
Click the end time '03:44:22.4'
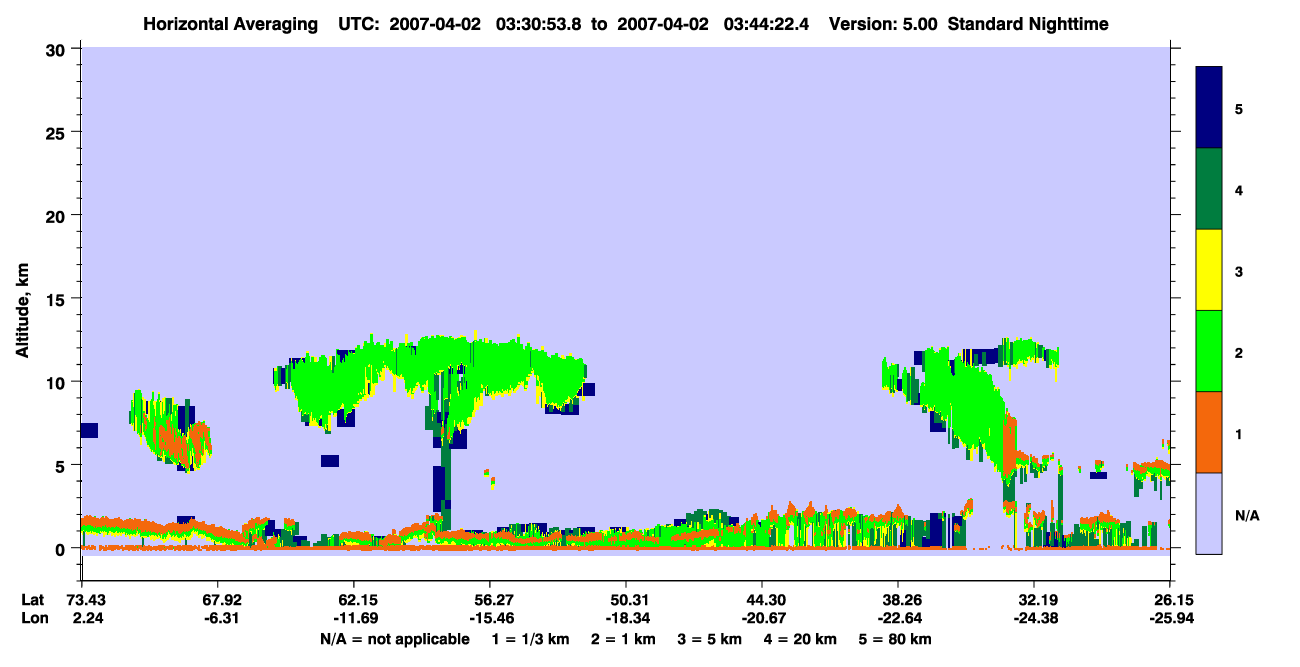coord(767,24)
